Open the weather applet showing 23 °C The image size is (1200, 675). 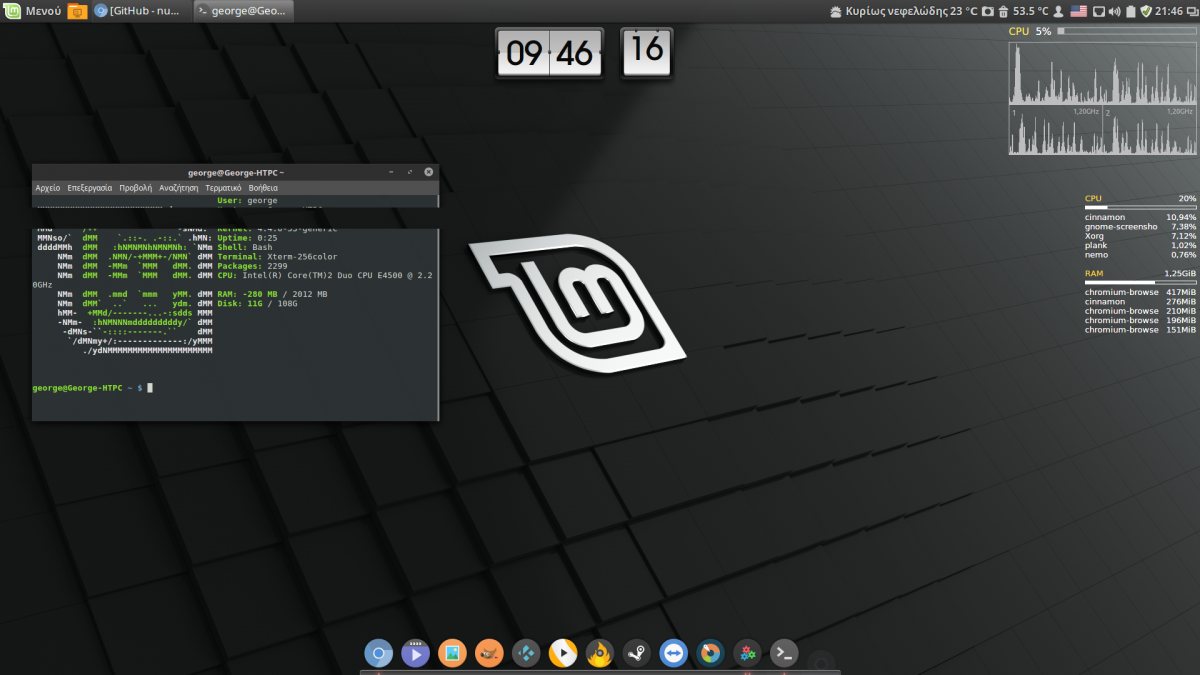click(x=903, y=11)
